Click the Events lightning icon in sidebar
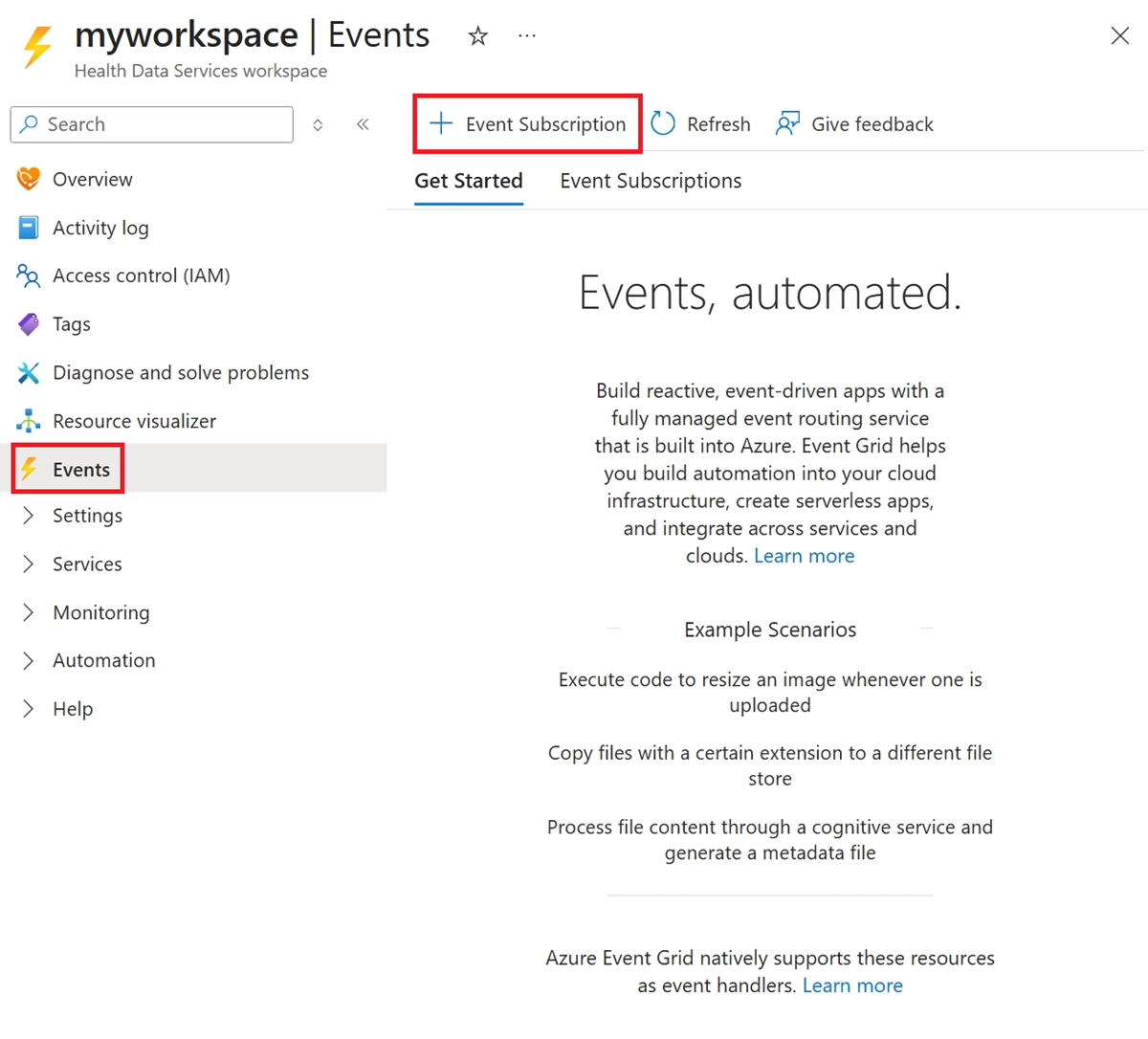 [x=30, y=469]
